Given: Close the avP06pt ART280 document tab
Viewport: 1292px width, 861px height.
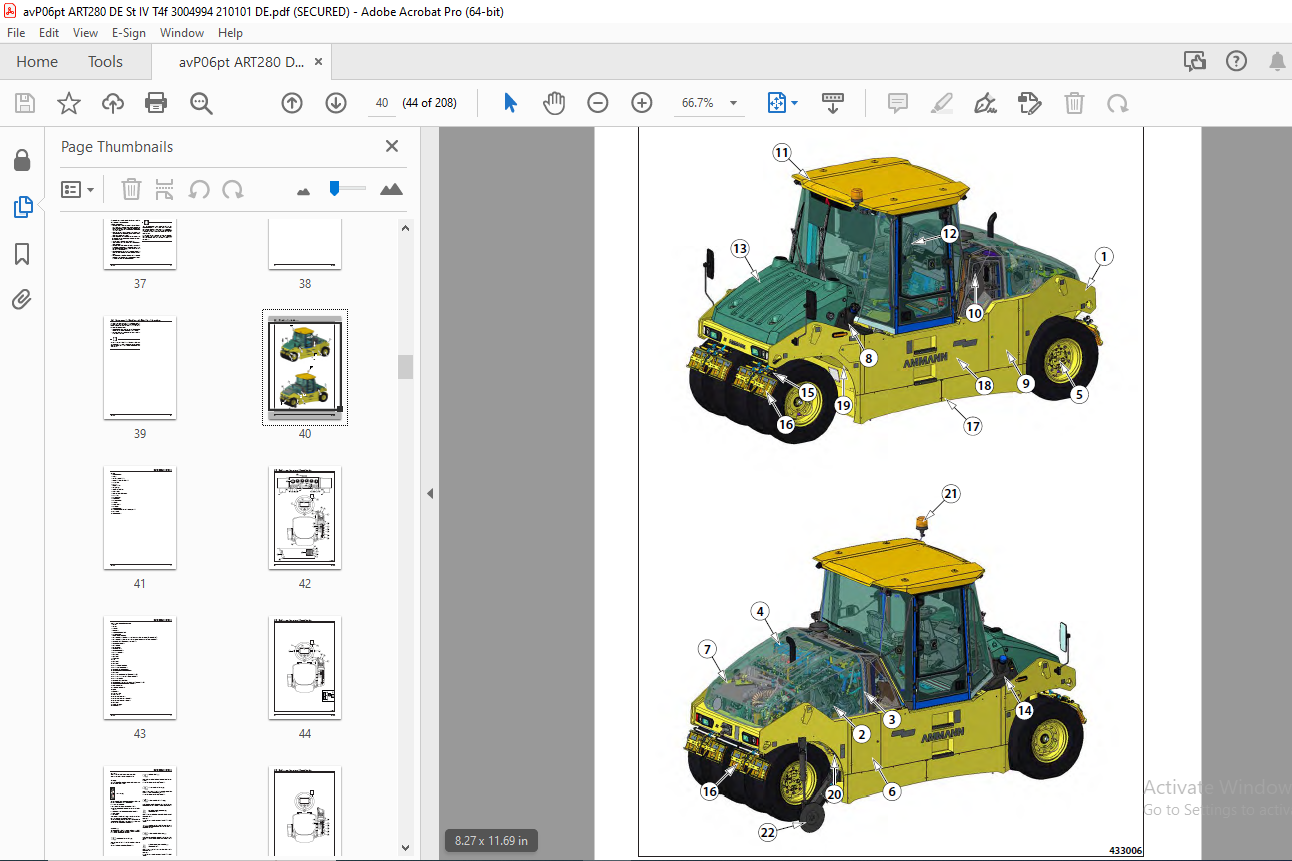Looking at the screenshot, I should pos(318,62).
